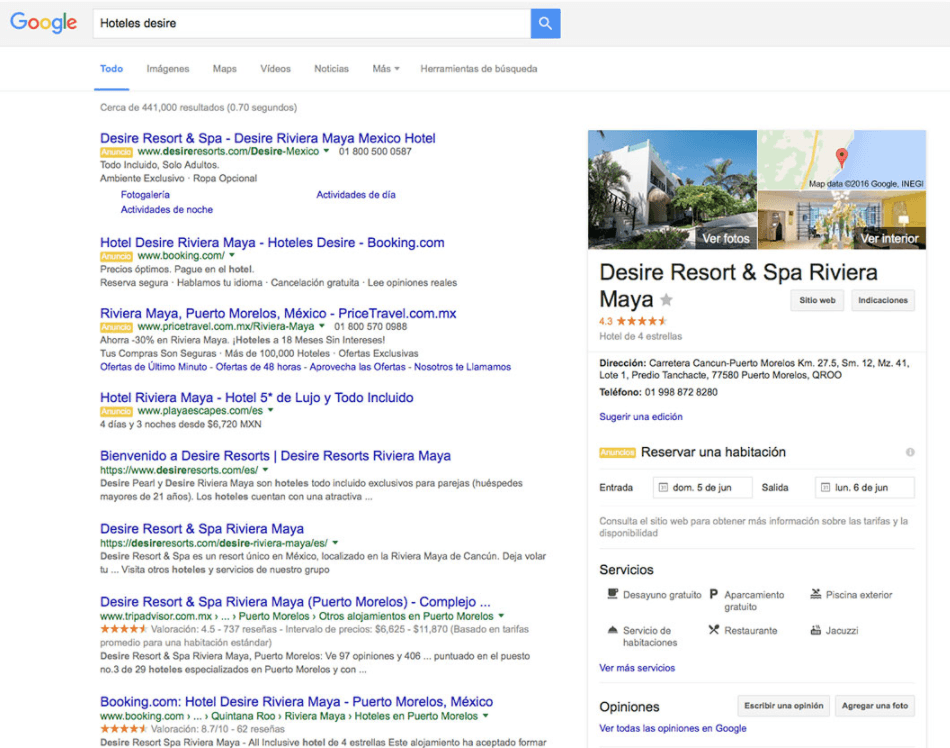The width and height of the screenshot is (950, 748).
Task: Open PriceTravel.com.mx Riviera Maya ad title
Action: coord(278,313)
